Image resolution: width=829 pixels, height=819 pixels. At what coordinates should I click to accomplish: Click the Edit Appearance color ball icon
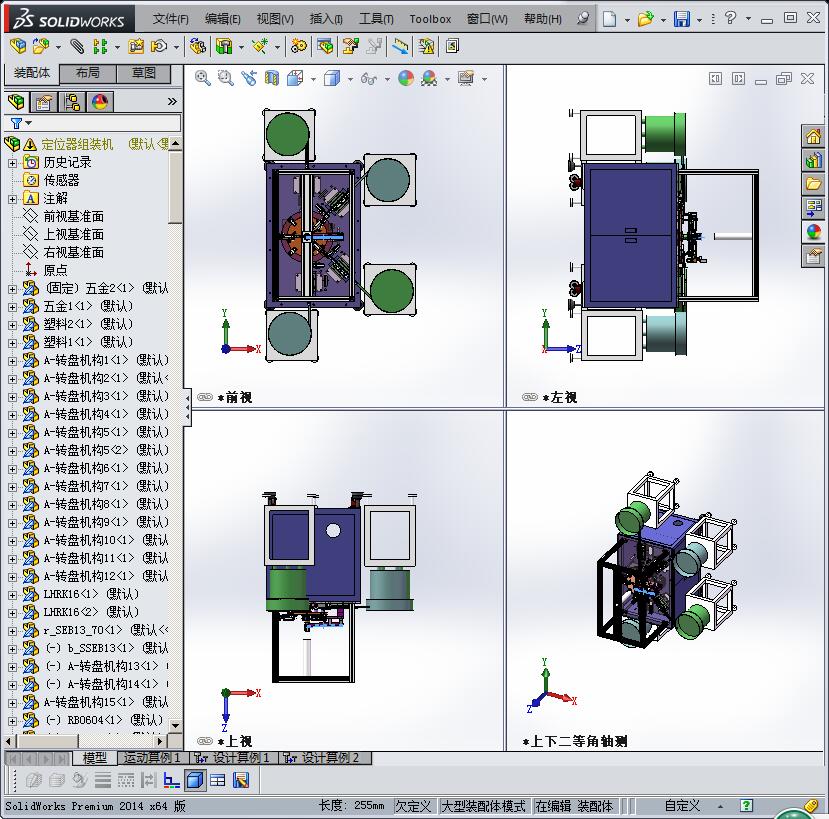click(406, 78)
